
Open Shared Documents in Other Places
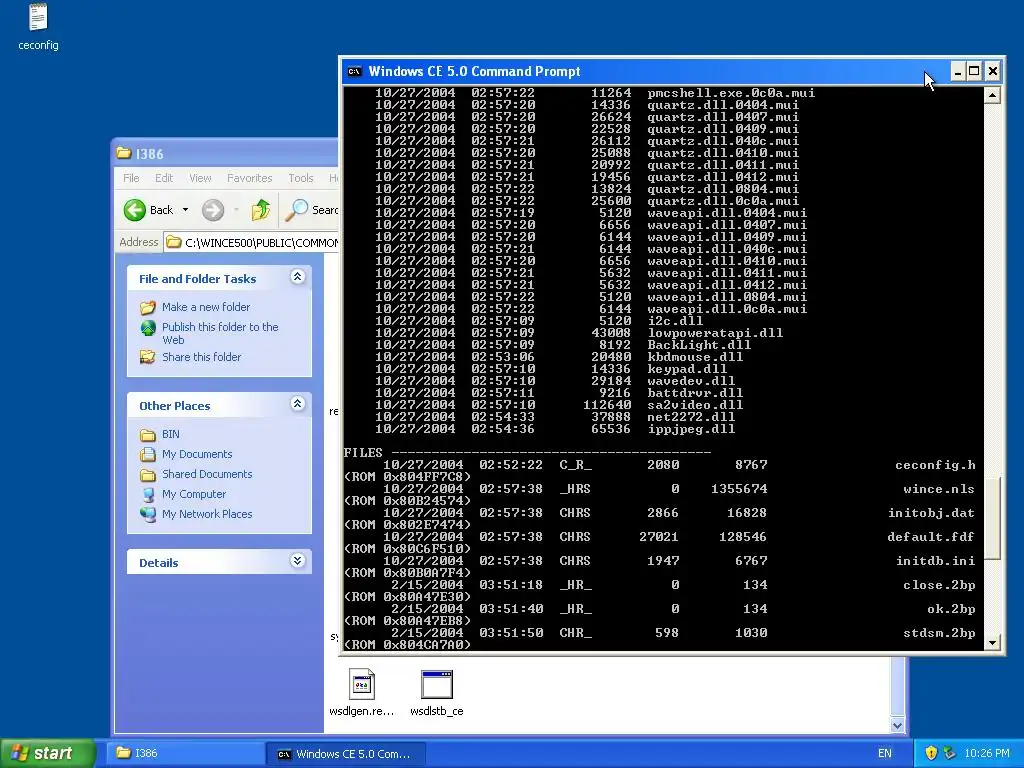click(207, 474)
